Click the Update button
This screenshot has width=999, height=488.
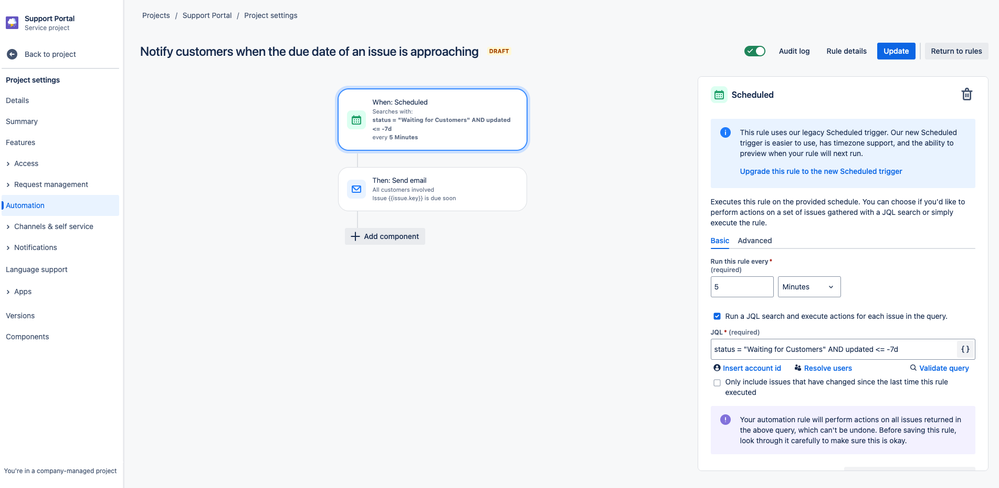tap(896, 51)
